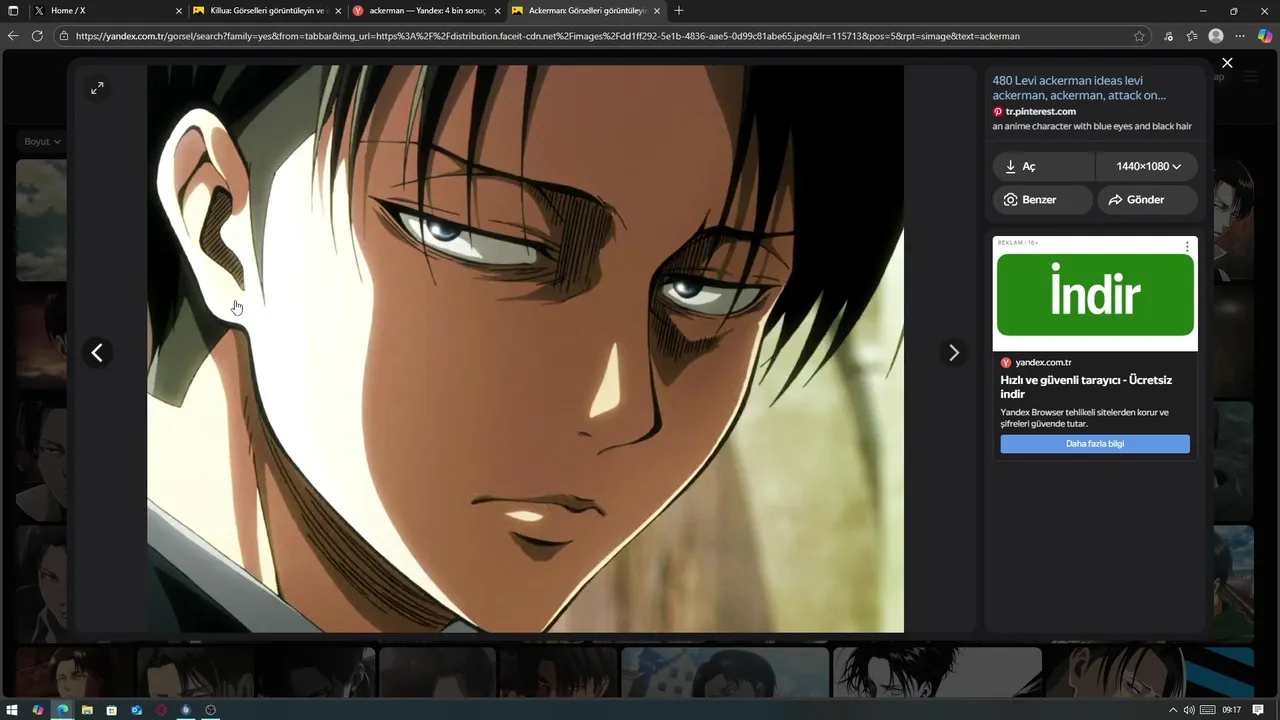Screen dimensions: 1280x720
Task: Close the image viewer overlay
Action: tap(1227, 63)
